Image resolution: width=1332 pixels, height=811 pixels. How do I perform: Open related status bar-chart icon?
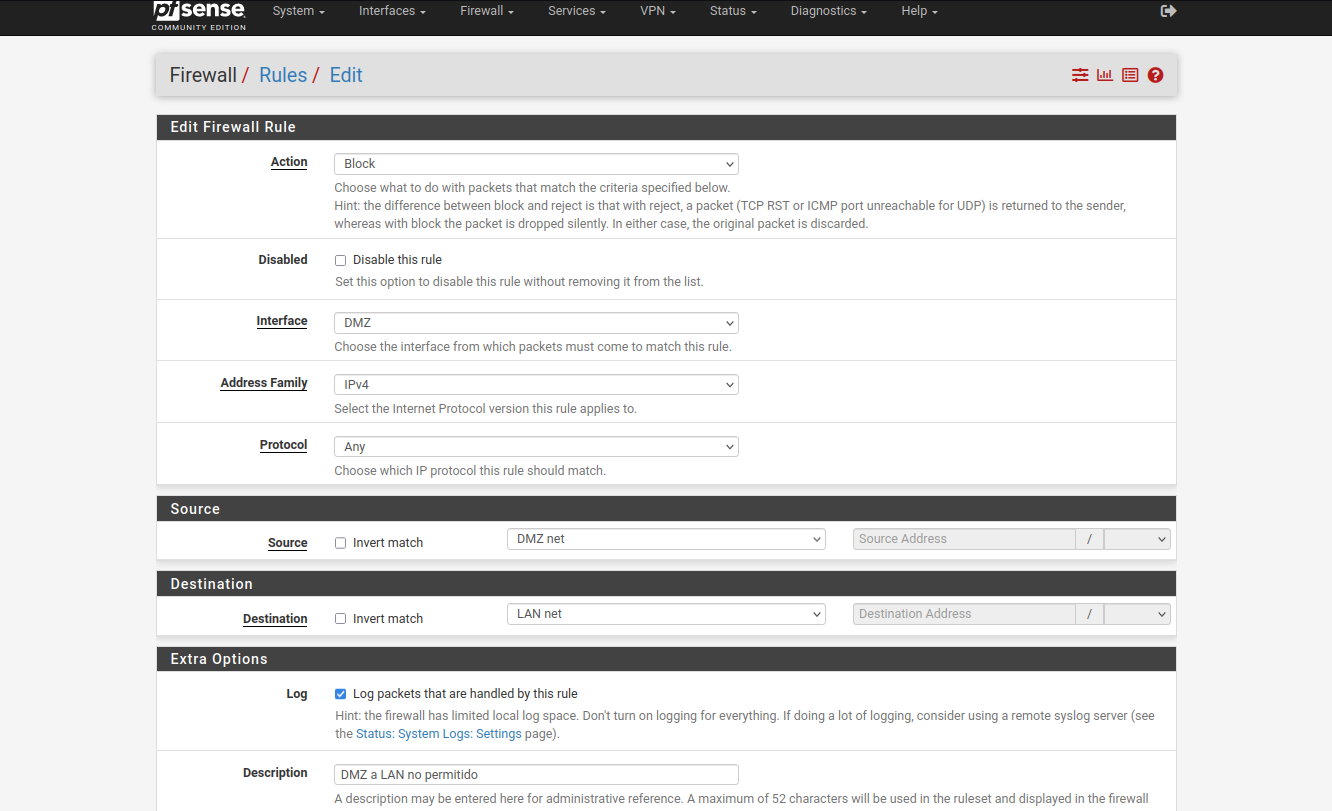tap(1105, 75)
